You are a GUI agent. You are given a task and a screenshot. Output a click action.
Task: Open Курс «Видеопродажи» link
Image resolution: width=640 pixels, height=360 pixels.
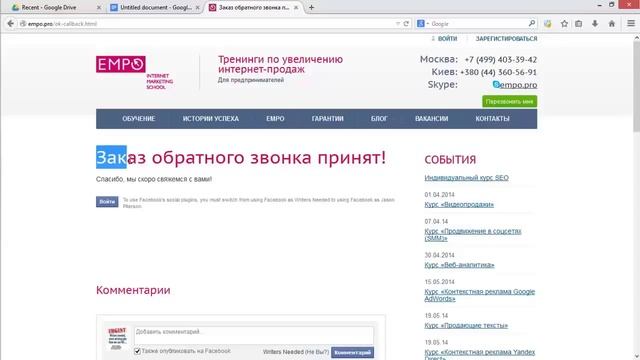coord(459,204)
